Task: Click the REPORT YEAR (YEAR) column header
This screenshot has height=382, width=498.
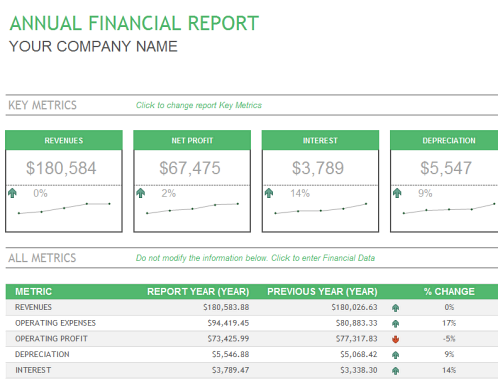Action: tap(198, 292)
